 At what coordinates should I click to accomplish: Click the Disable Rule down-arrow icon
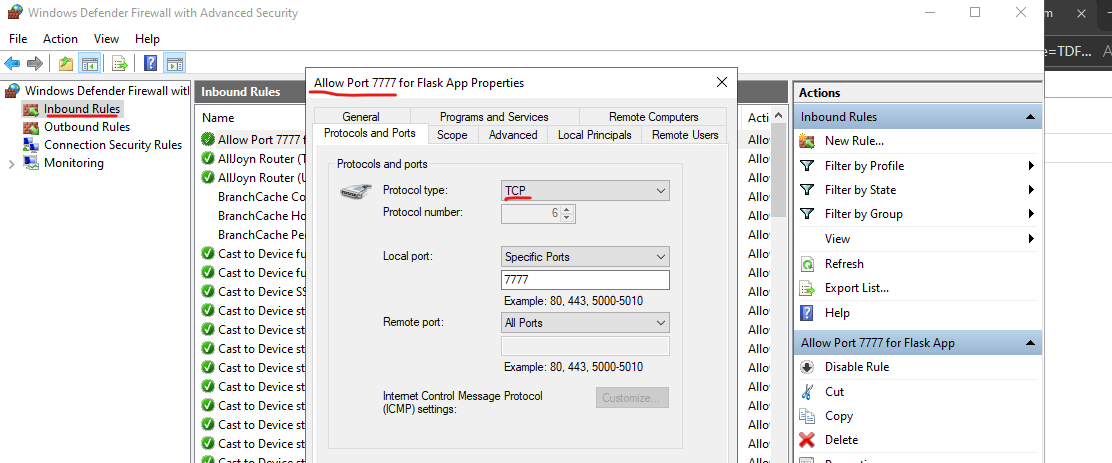807,367
